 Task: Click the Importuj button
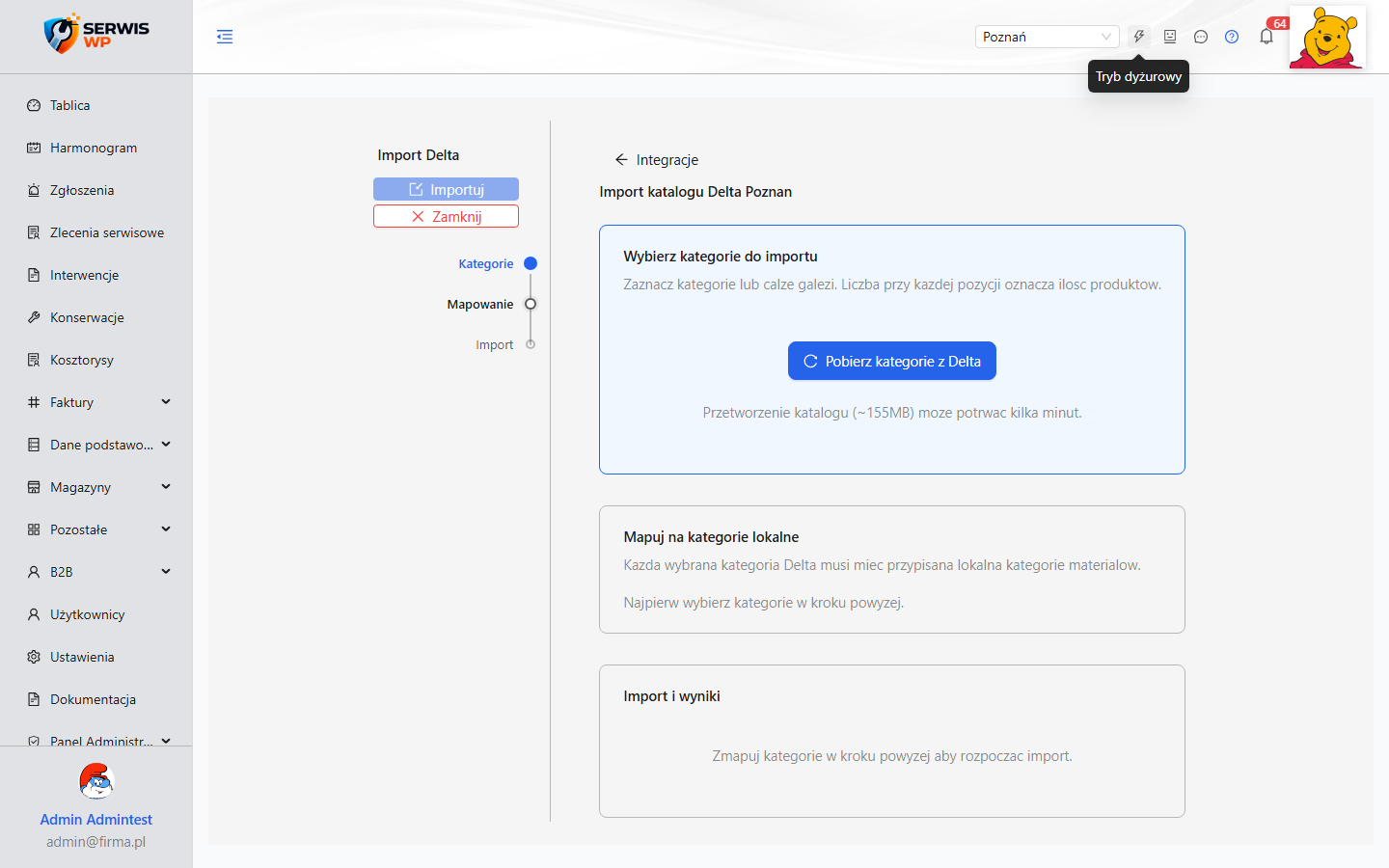click(446, 189)
